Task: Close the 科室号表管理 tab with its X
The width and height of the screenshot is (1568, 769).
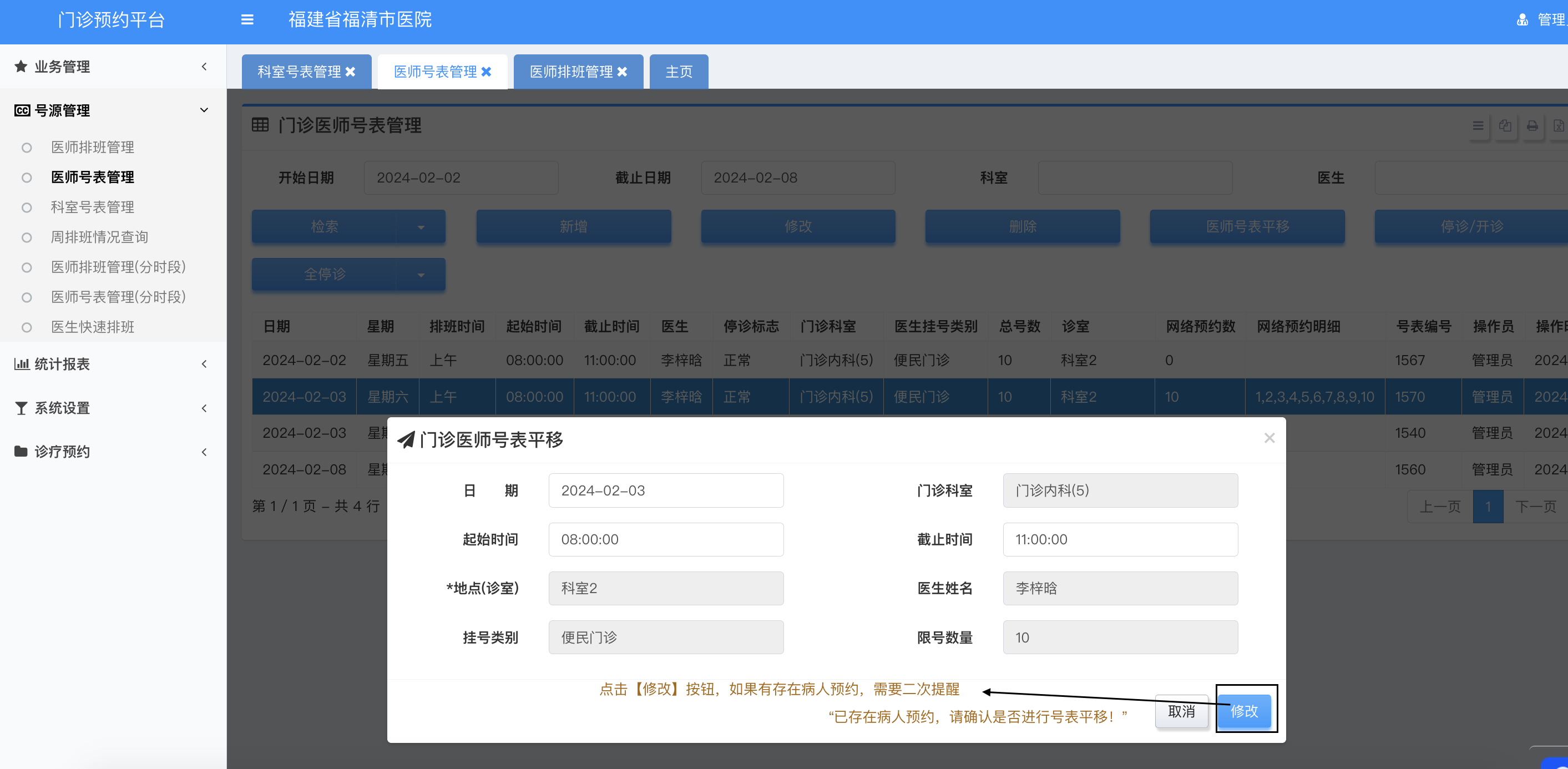Action: tap(351, 72)
